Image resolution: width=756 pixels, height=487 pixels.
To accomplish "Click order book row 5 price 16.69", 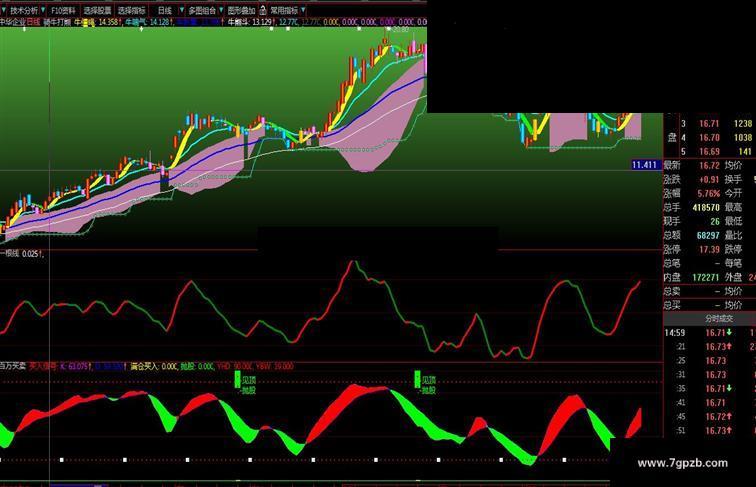I will point(709,152).
